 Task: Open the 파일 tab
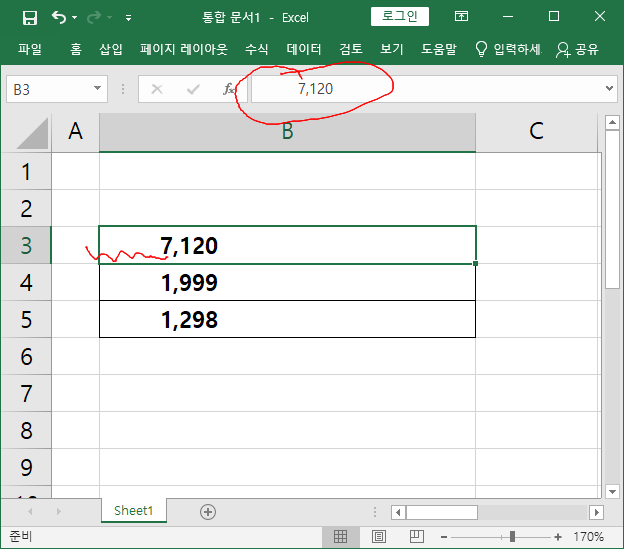[x=30, y=49]
